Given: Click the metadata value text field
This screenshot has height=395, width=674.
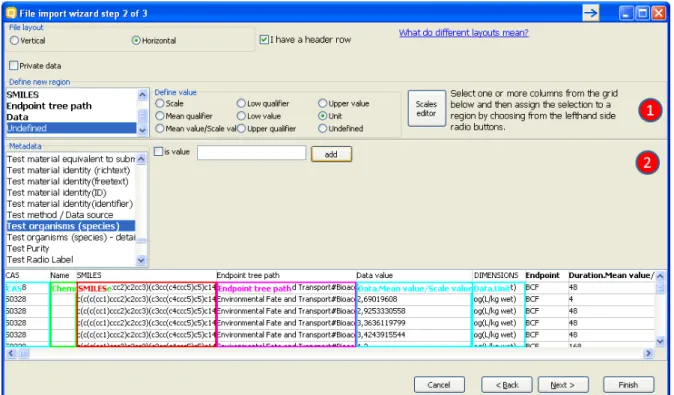Looking at the screenshot, I should coord(251,153).
